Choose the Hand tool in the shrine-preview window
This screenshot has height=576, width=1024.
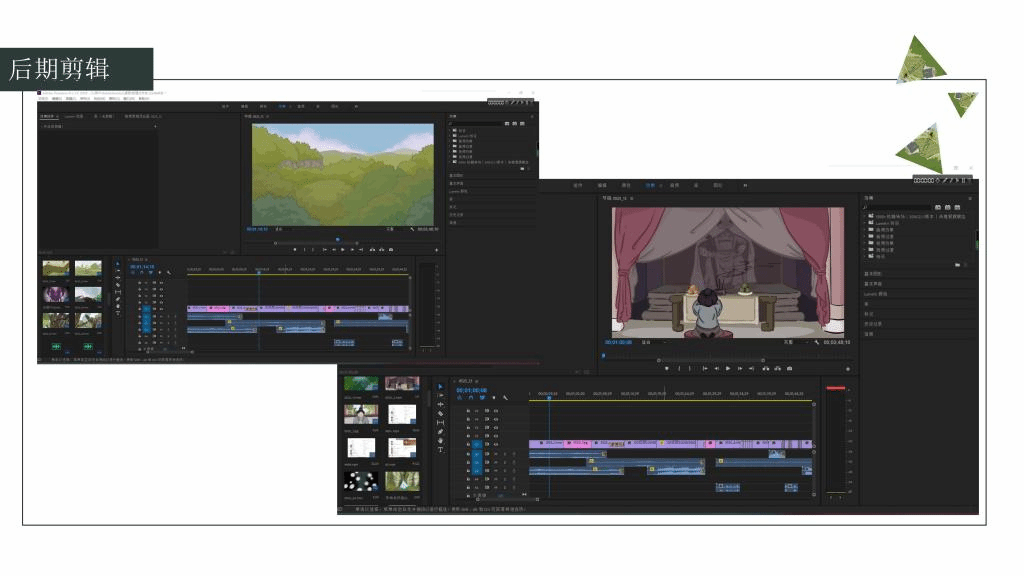(440, 441)
